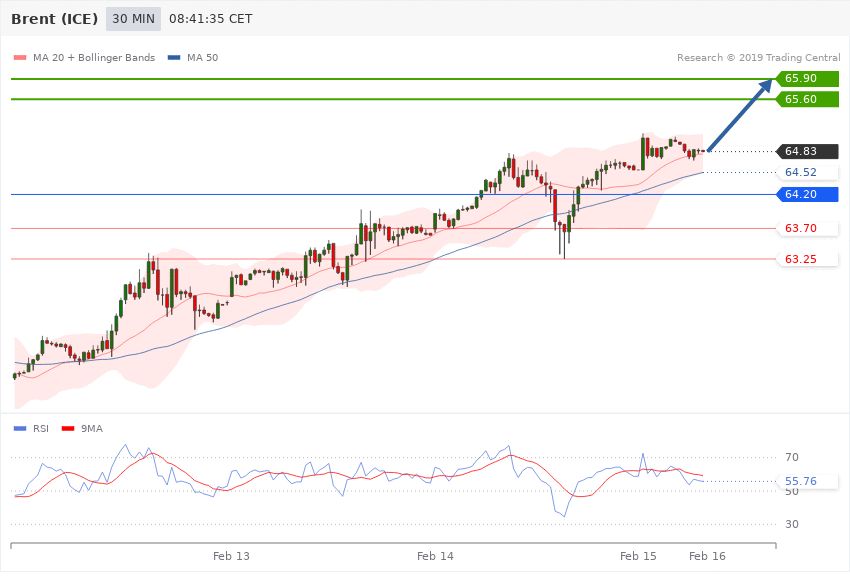Select the 63.25 support label
The width and height of the screenshot is (850, 576).
[801, 259]
